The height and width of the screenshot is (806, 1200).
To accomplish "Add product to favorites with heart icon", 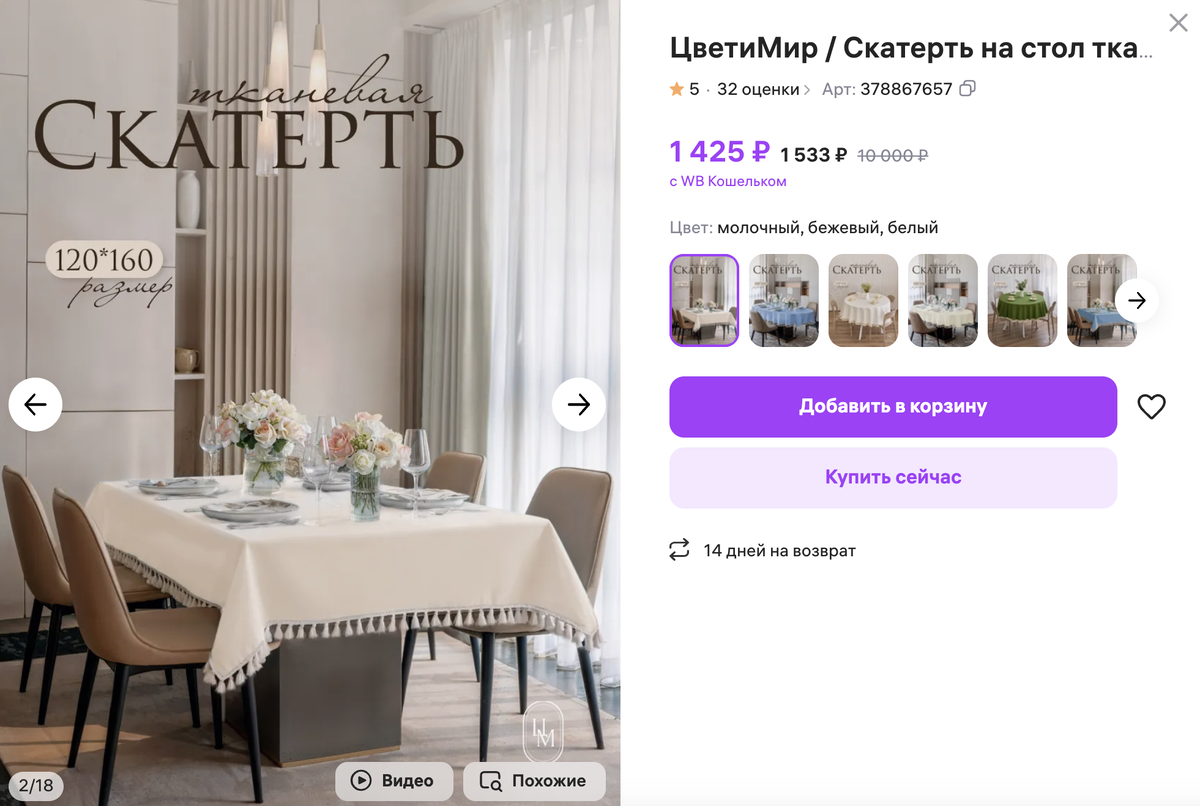I will (1152, 407).
